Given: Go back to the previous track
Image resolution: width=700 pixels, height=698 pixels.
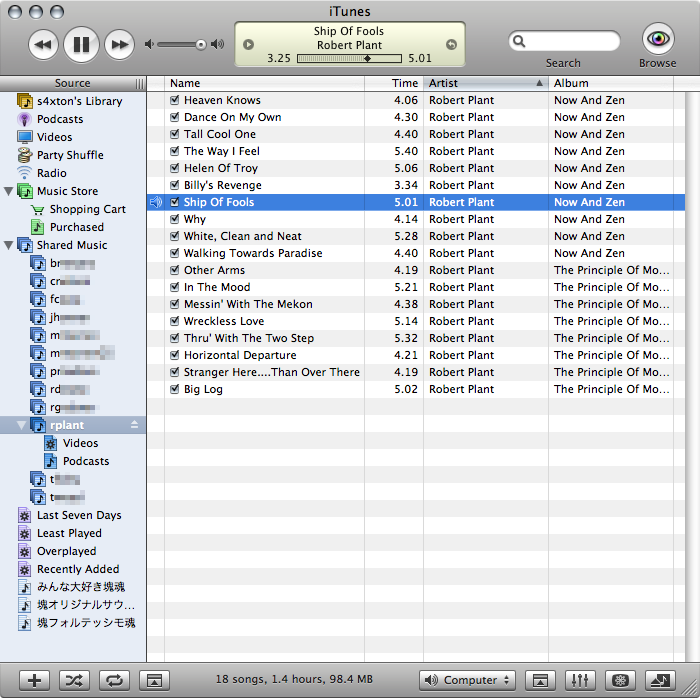Looking at the screenshot, I should point(43,44).
